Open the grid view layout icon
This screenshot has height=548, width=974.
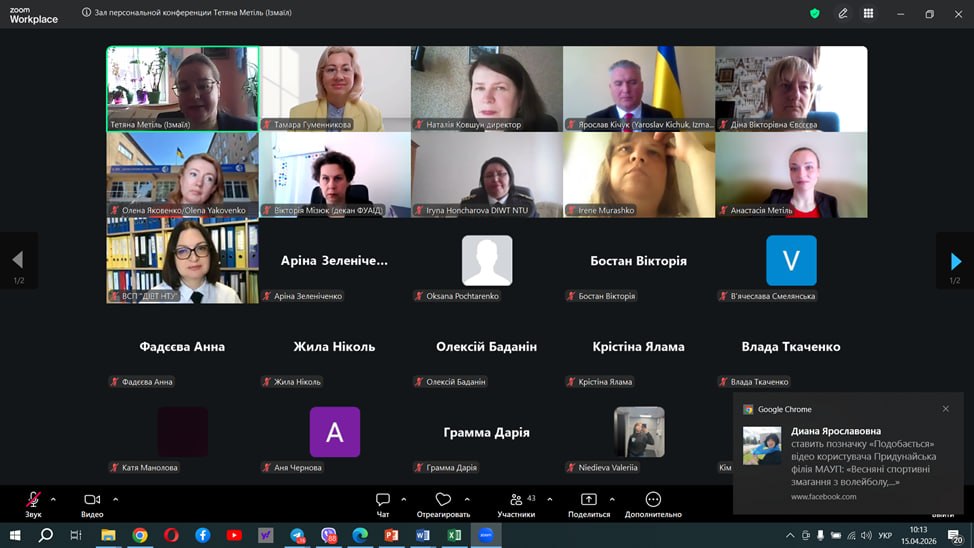(x=868, y=14)
